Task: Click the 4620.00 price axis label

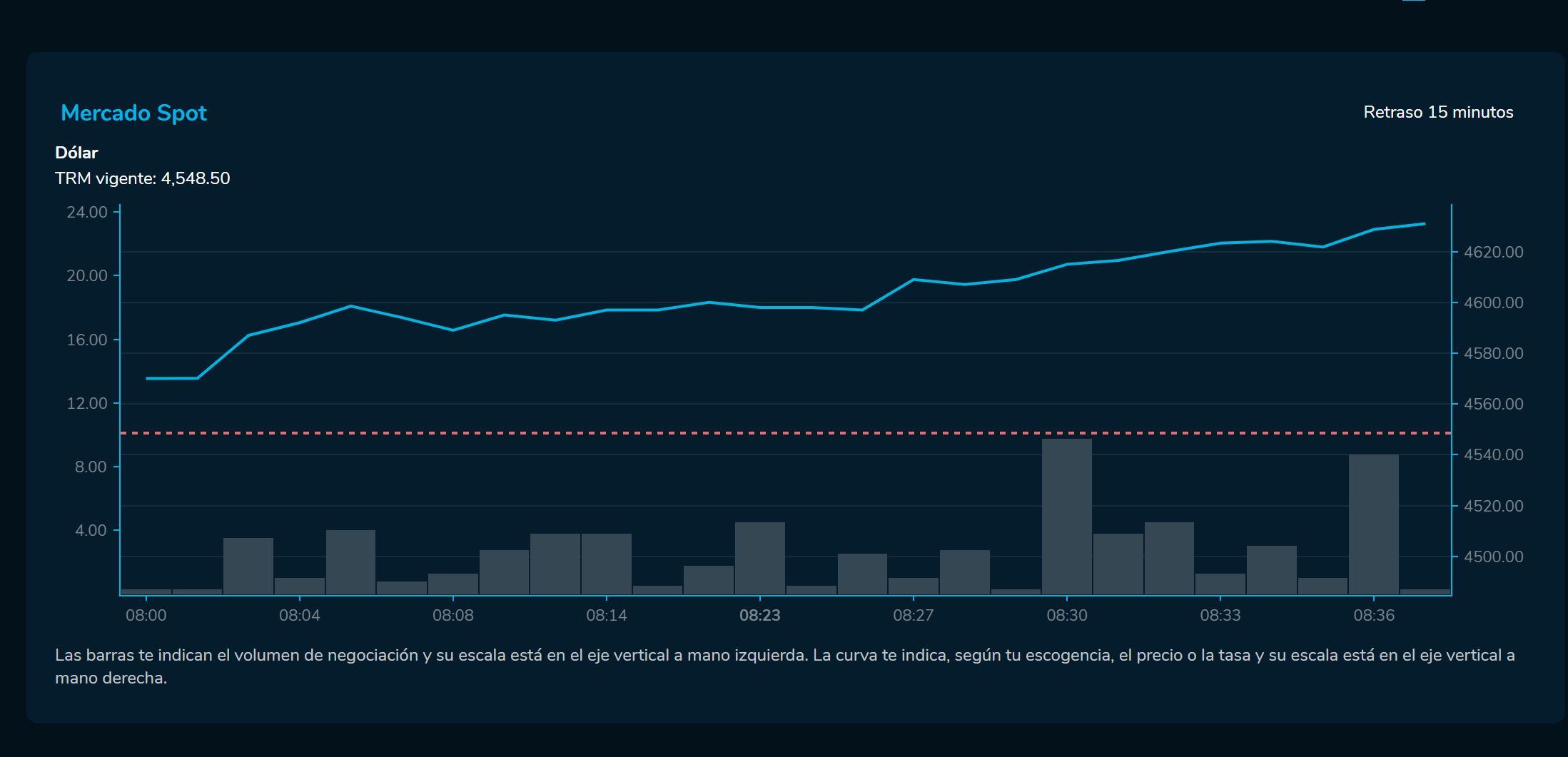Action: (1493, 252)
